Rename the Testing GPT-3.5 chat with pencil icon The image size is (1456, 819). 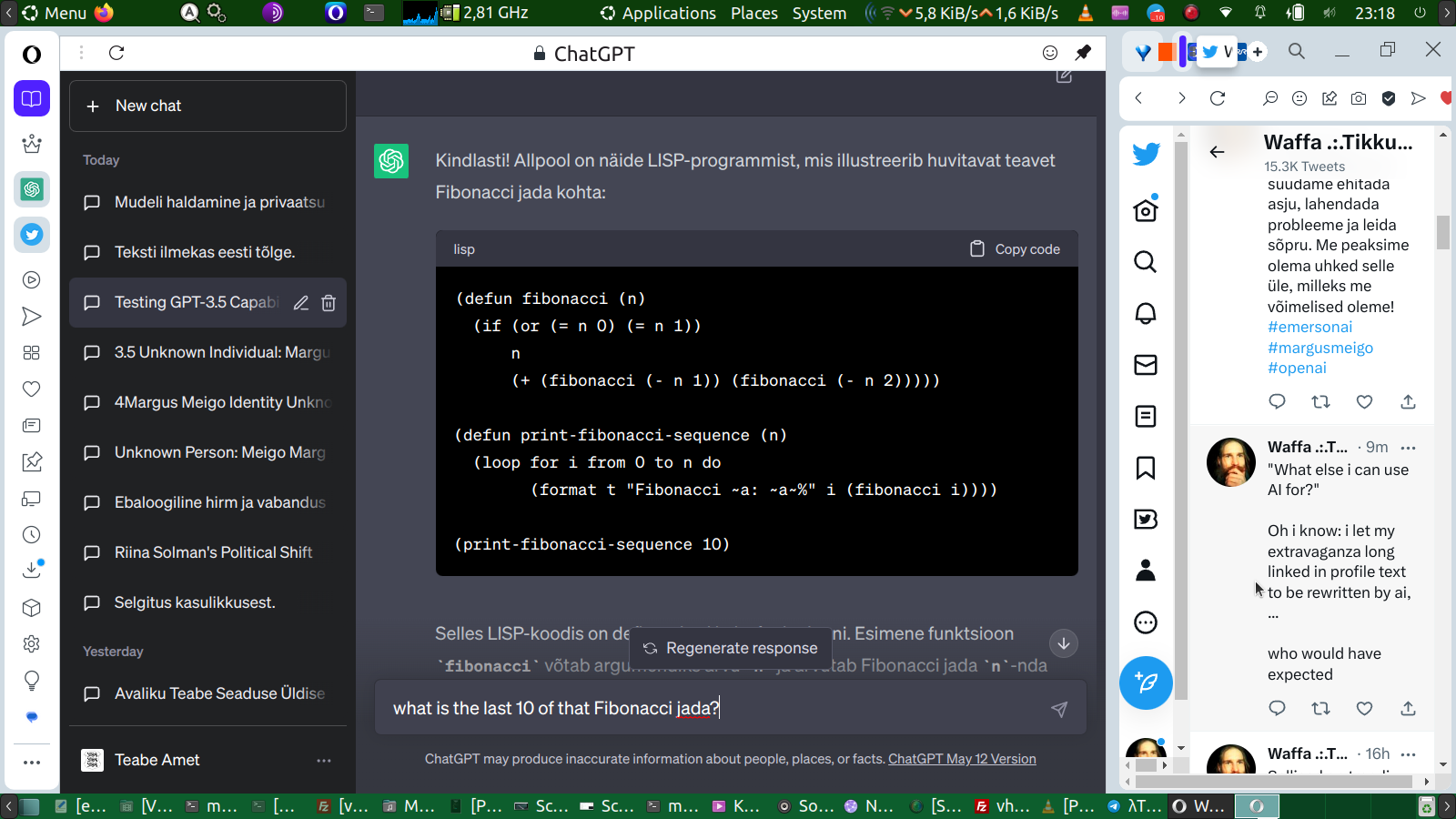click(301, 303)
